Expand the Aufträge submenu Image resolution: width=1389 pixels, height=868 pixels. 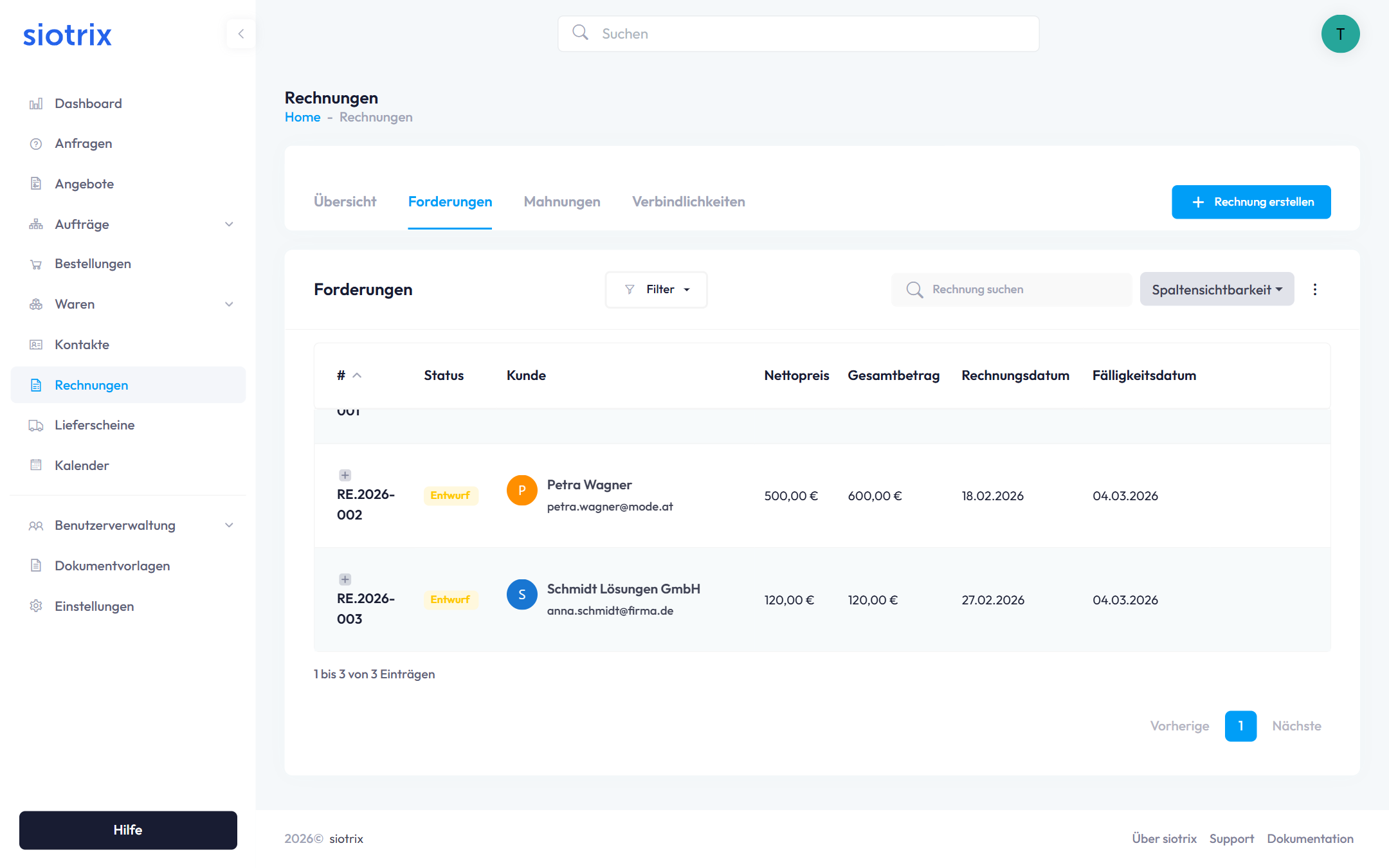[x=229, y=224]
